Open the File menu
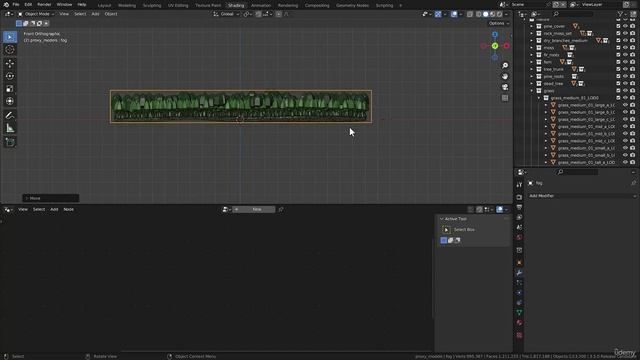Image resolution: width=640 pixels, height=360 pixels. [x=16, y=5]
